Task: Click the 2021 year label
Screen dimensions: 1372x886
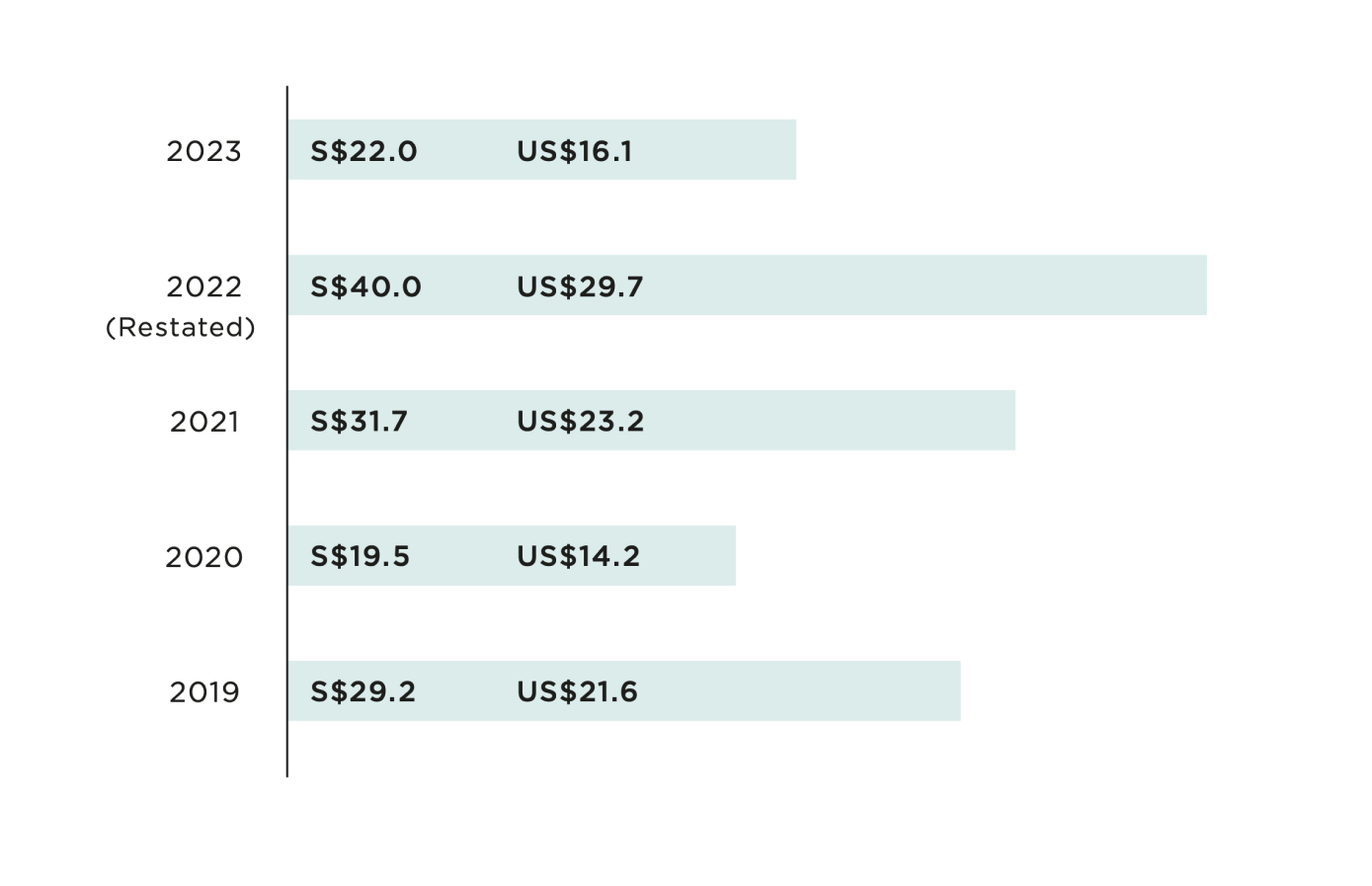Action: 204,422
